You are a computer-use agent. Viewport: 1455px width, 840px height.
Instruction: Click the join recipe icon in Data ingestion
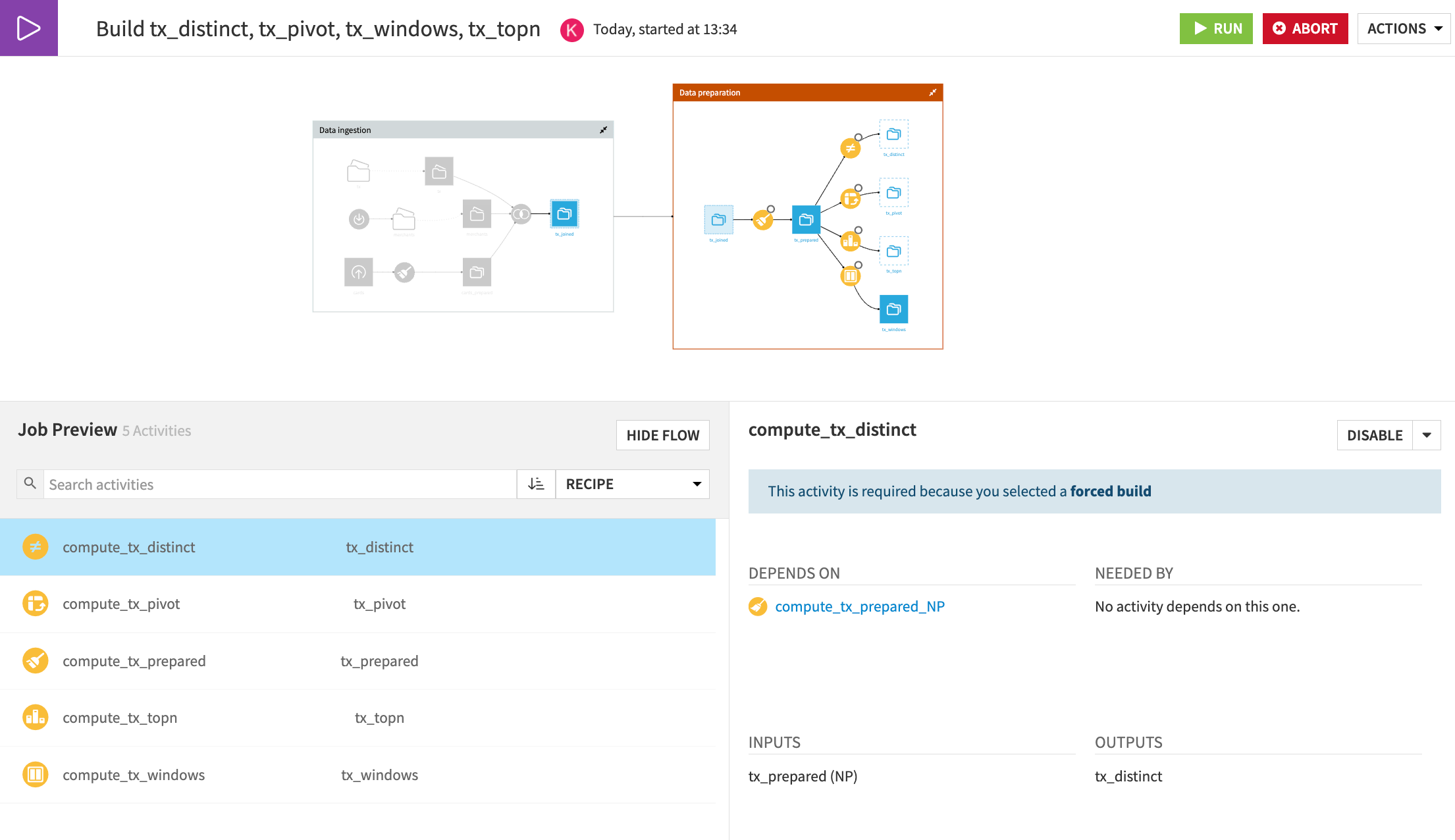pyautogui.click(x=521, y=215)
